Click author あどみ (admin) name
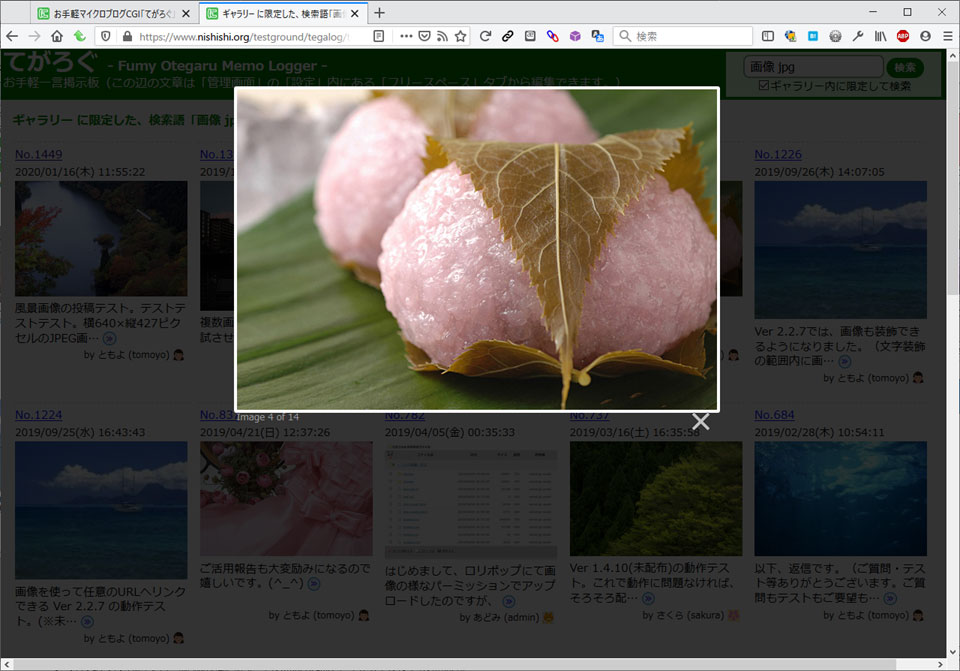 [506, 617]
